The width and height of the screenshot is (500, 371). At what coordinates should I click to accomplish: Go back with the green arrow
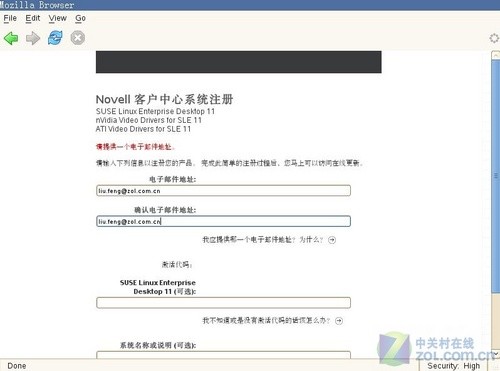coord(11,38)
